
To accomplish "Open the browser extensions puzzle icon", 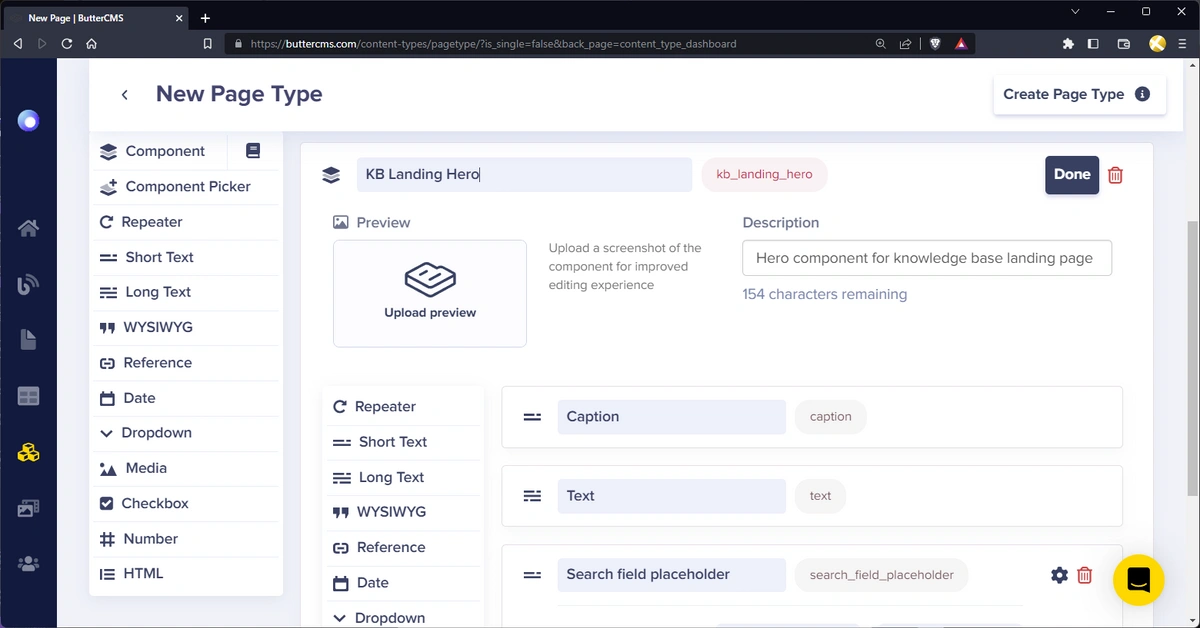I will click(x=1068, y=44).
